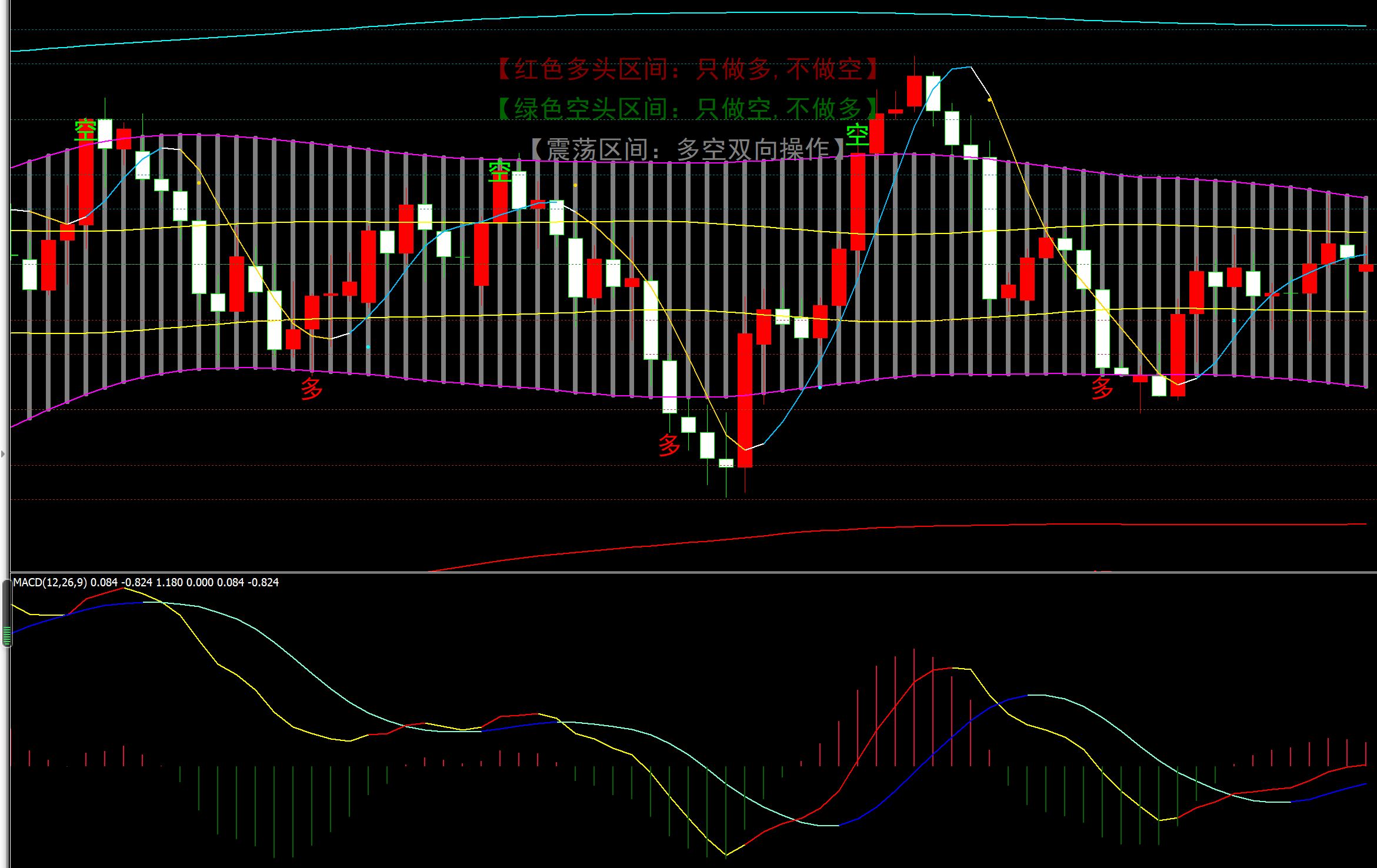Click the leftmost green 空 signal marker
Viewport: 1377px width, 868px height.
[x=86, y=129]
